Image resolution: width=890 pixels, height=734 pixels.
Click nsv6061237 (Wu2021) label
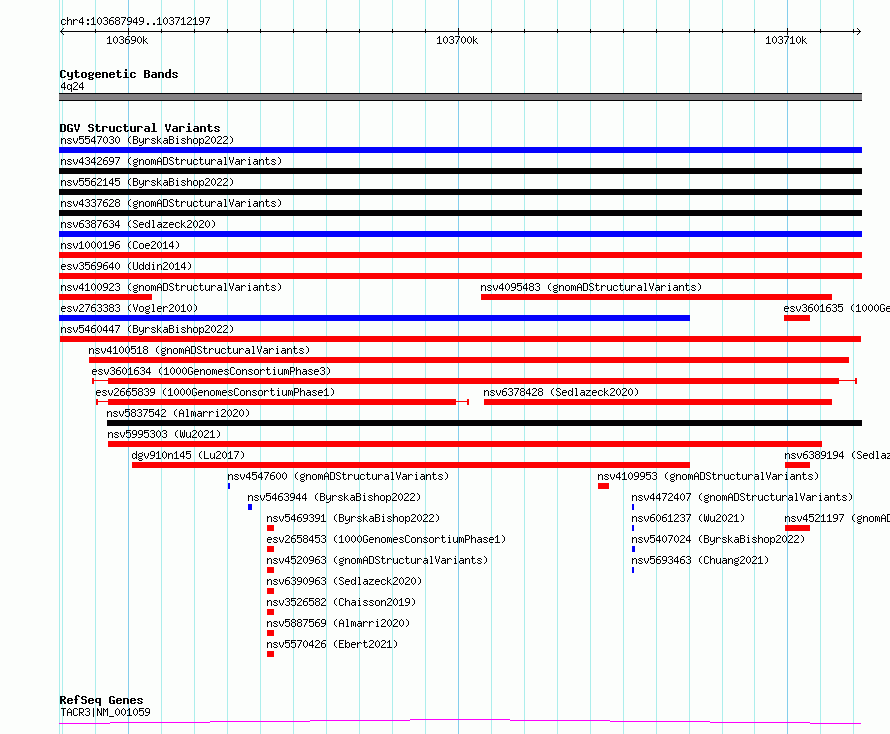click(x=688, y=518)
